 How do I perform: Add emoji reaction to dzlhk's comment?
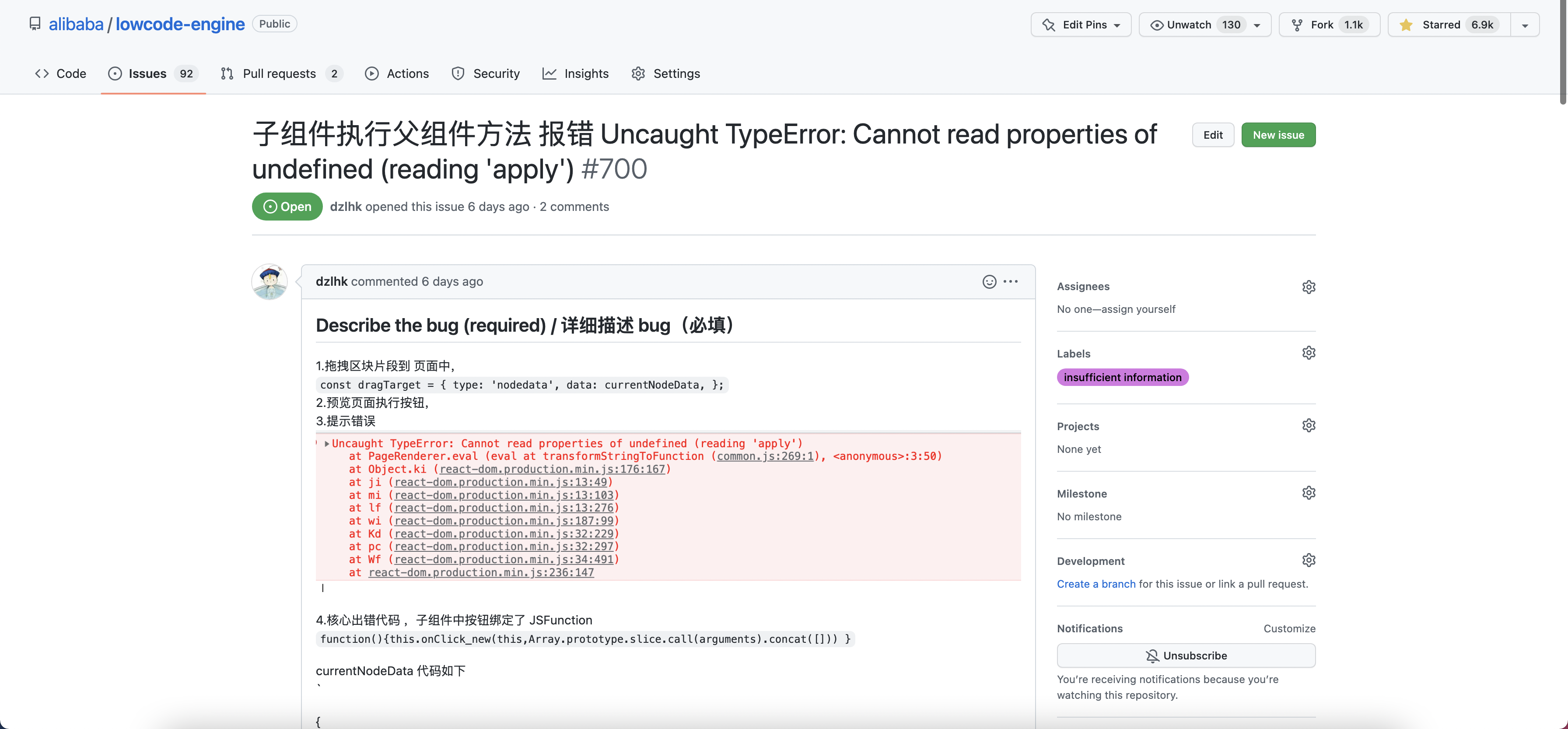989,281
